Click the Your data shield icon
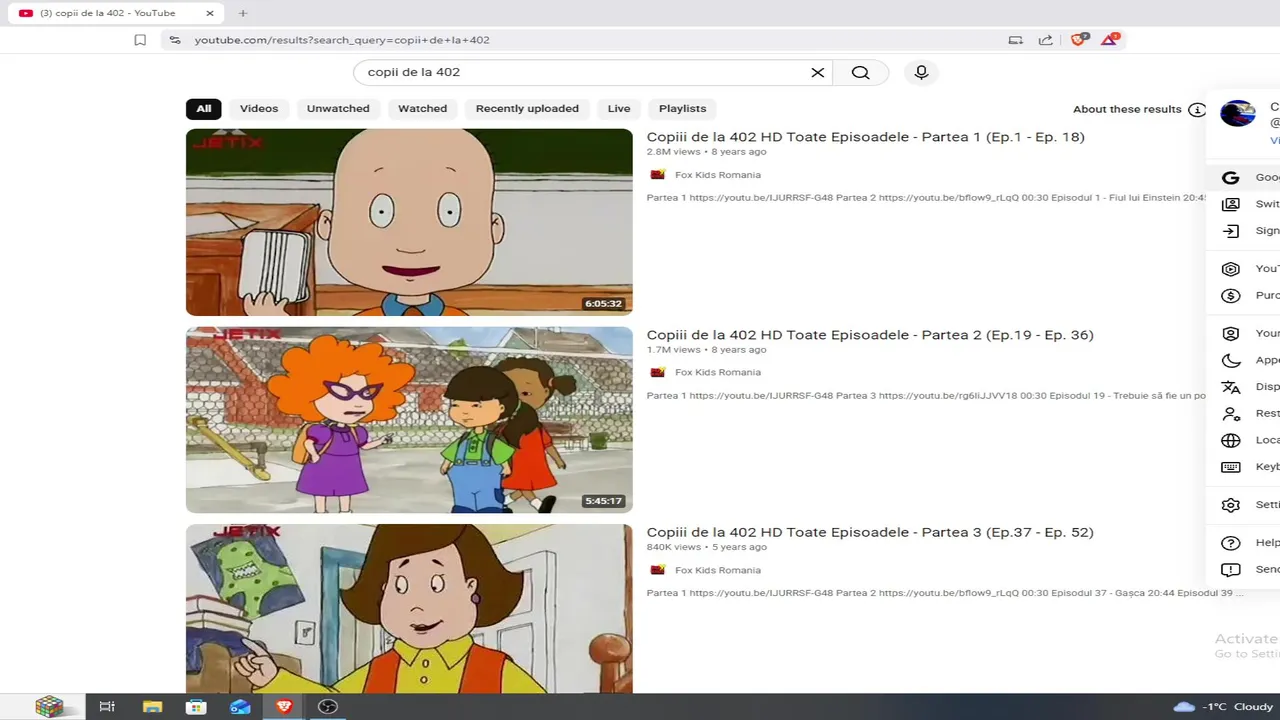Image resolution: width=1280 pixels, height=720 pixels. 1231,334
